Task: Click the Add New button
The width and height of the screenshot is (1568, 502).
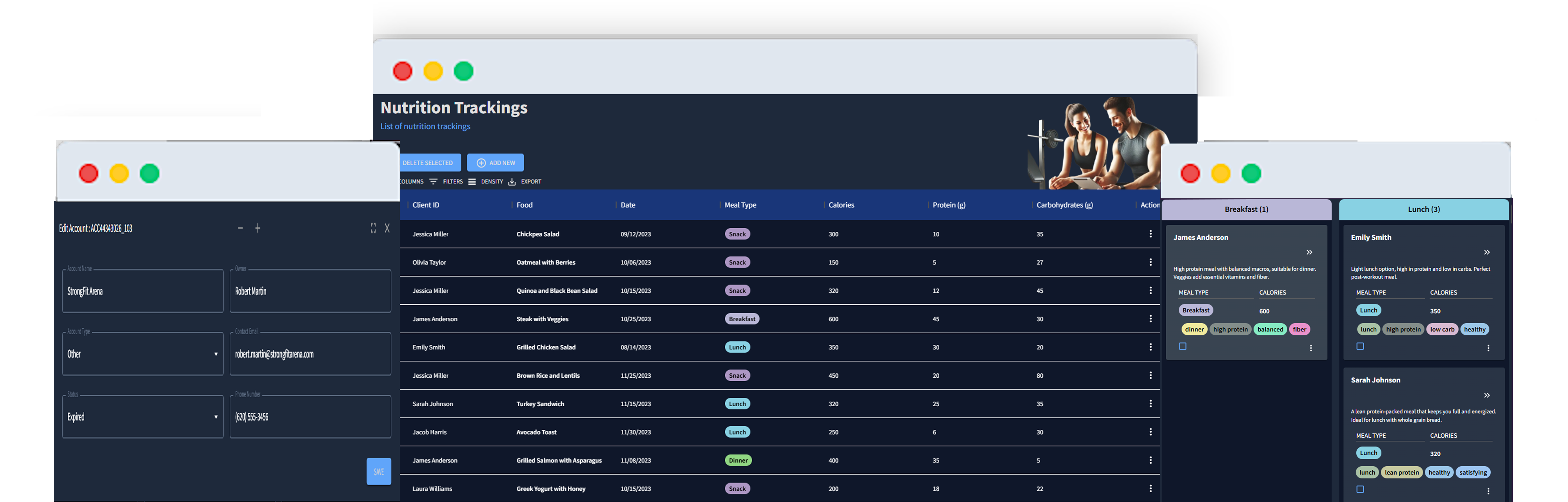Action: pyautogui.click(x=495, y=163)
